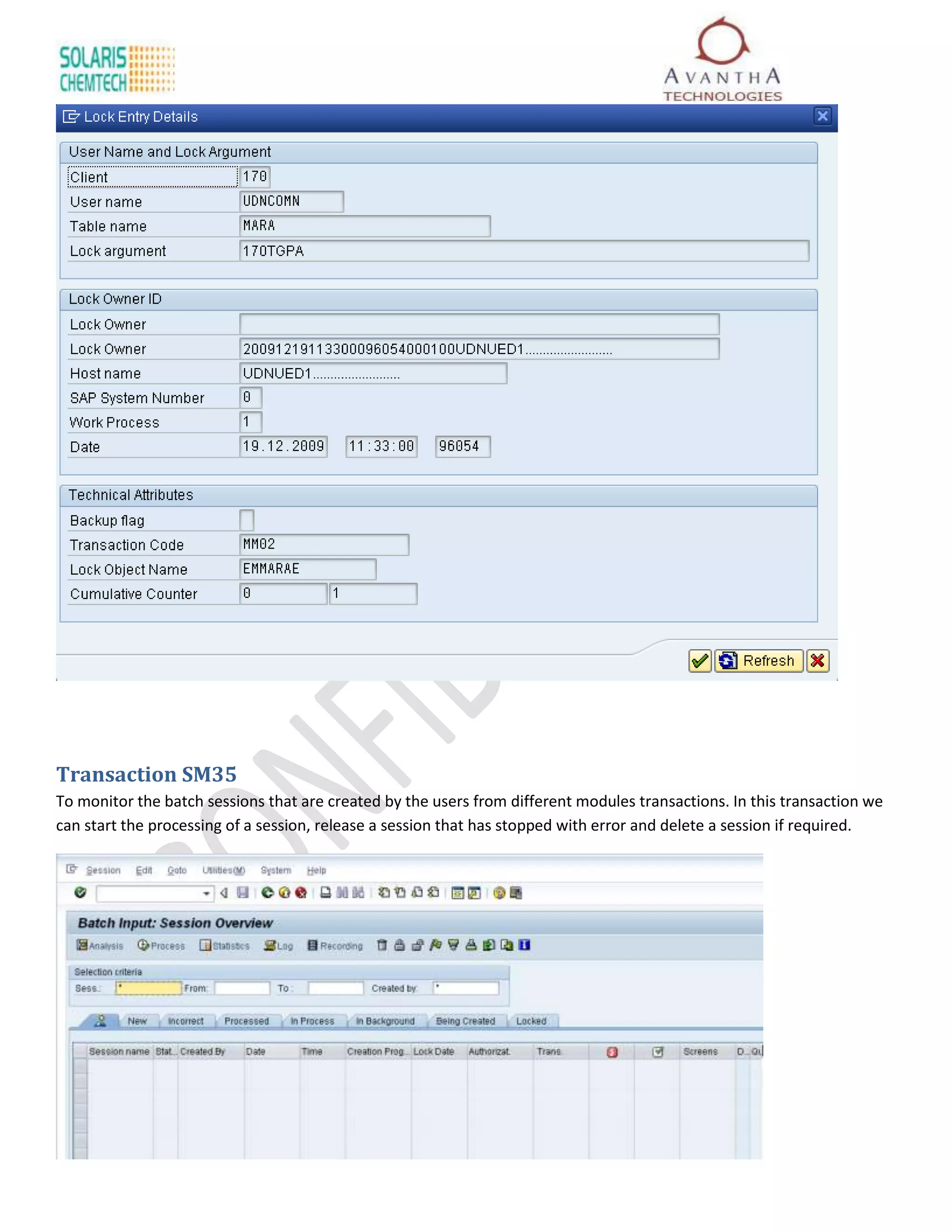The height and width of the screenshot is (1232, 952).
Task: Click the From date input field
Action: 242,988
